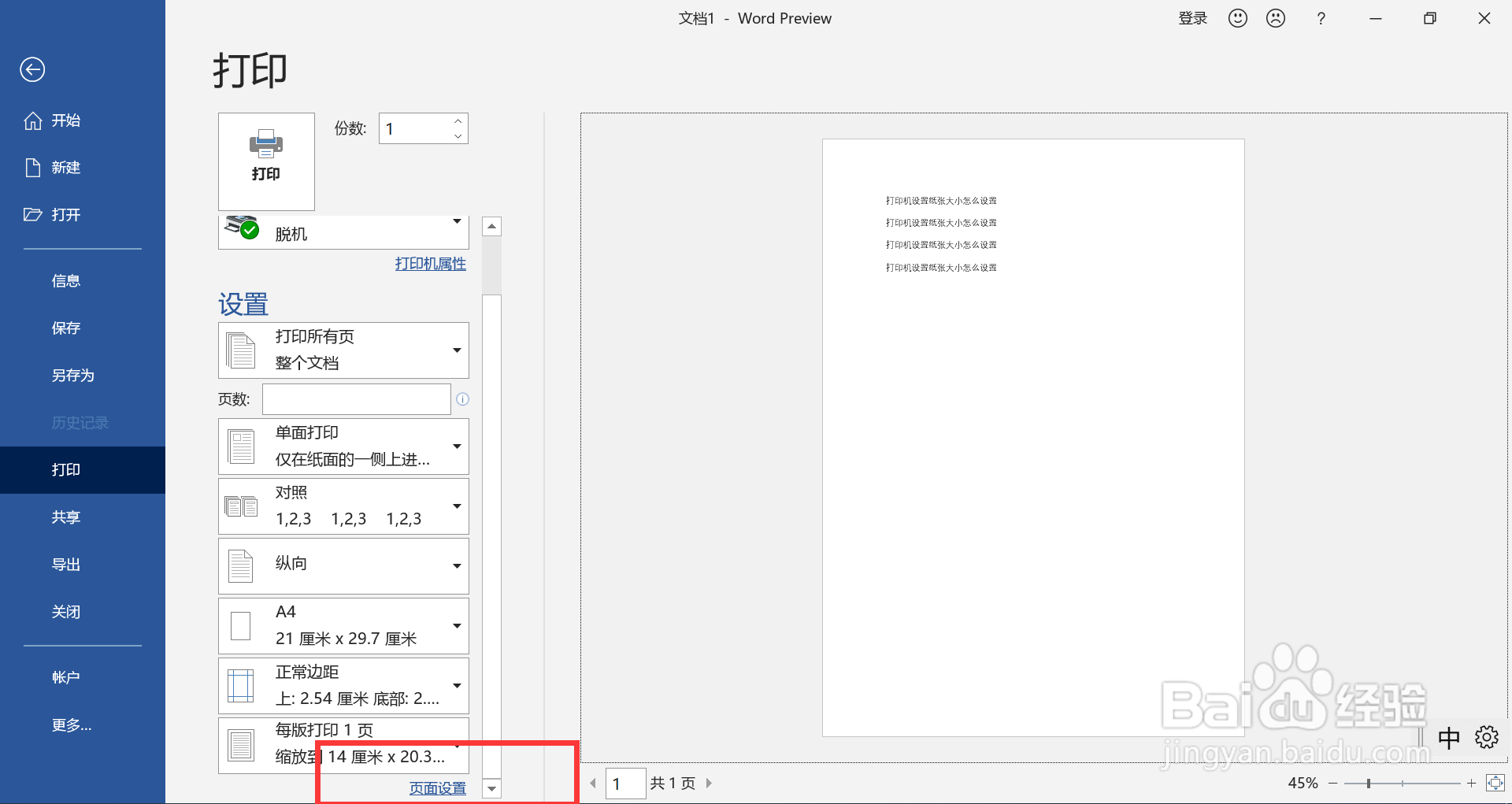Select the 打印 sidebar entry
The image size is (1512, 804).
[83, 470]
